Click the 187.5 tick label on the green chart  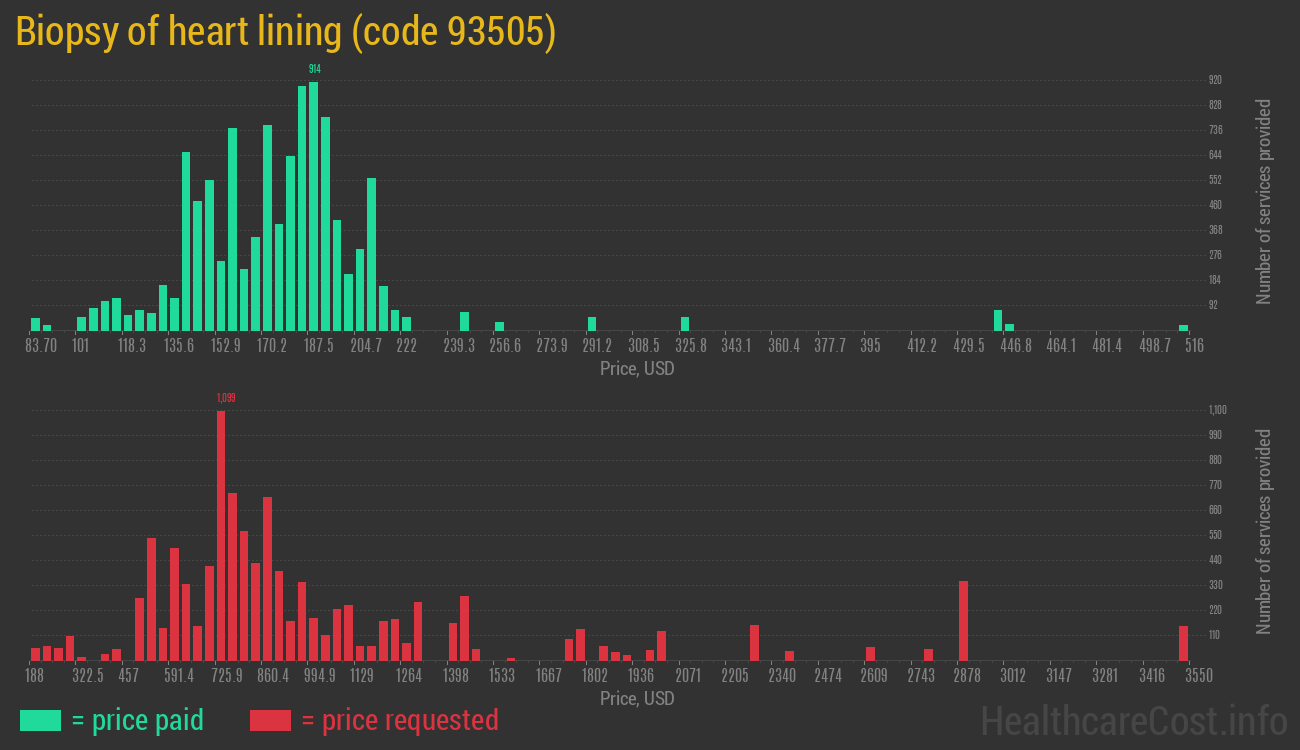point(319,346)
